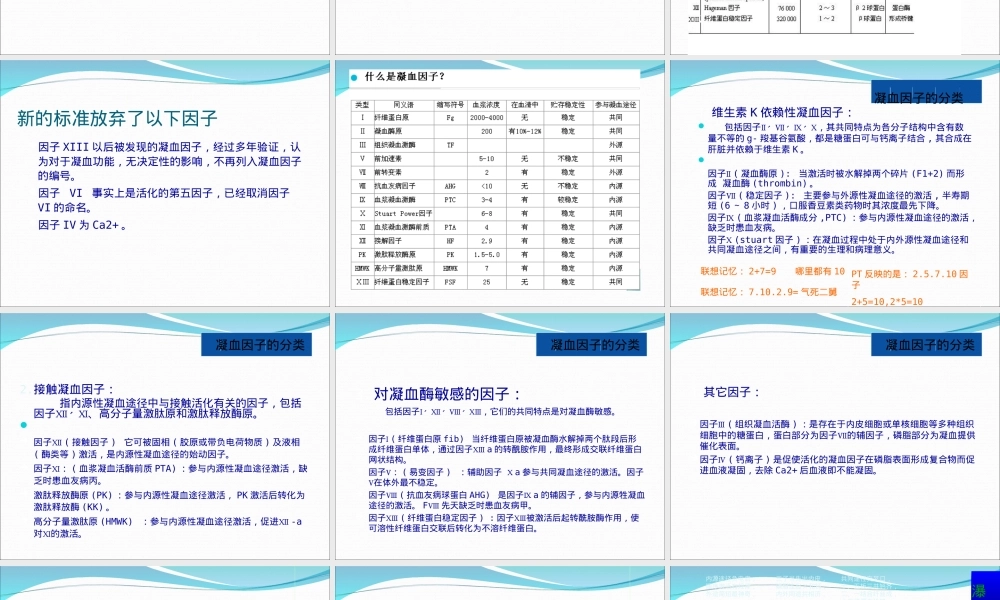
Task: Click the TF abbreviation cell
Action: pos(450,145)
